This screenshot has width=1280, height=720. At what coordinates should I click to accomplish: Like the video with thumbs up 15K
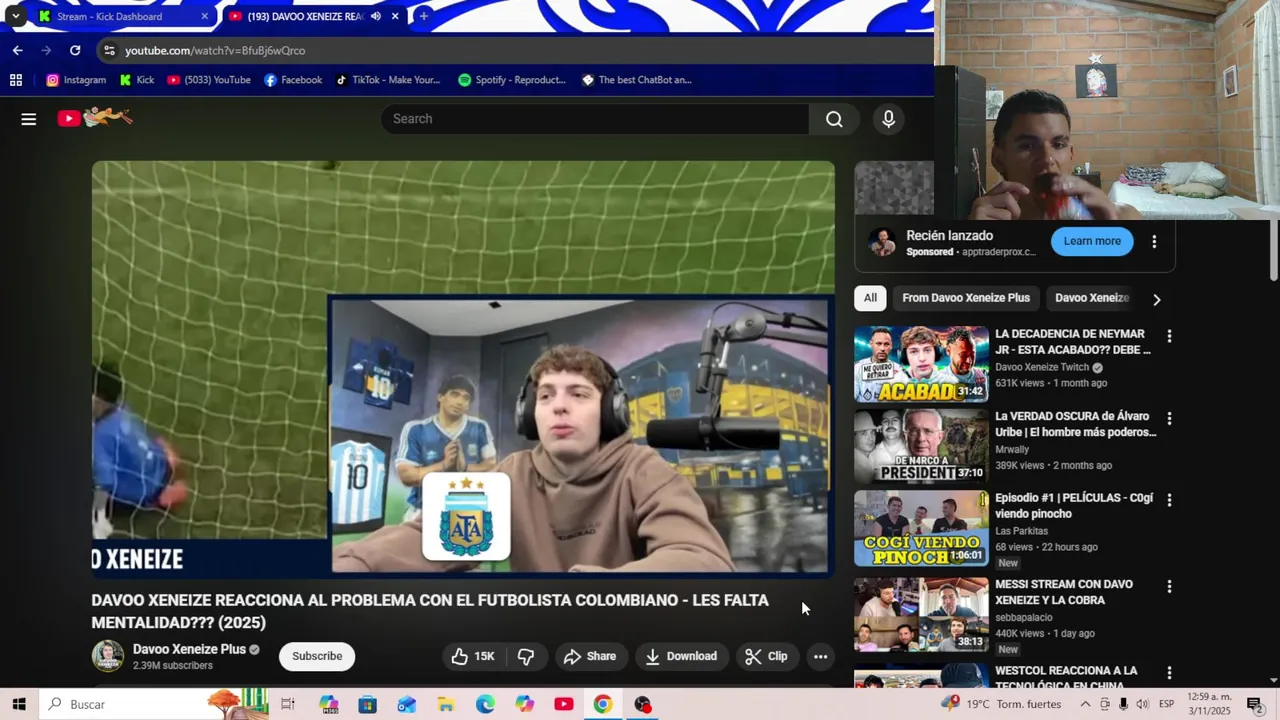(x=474, y=656)
